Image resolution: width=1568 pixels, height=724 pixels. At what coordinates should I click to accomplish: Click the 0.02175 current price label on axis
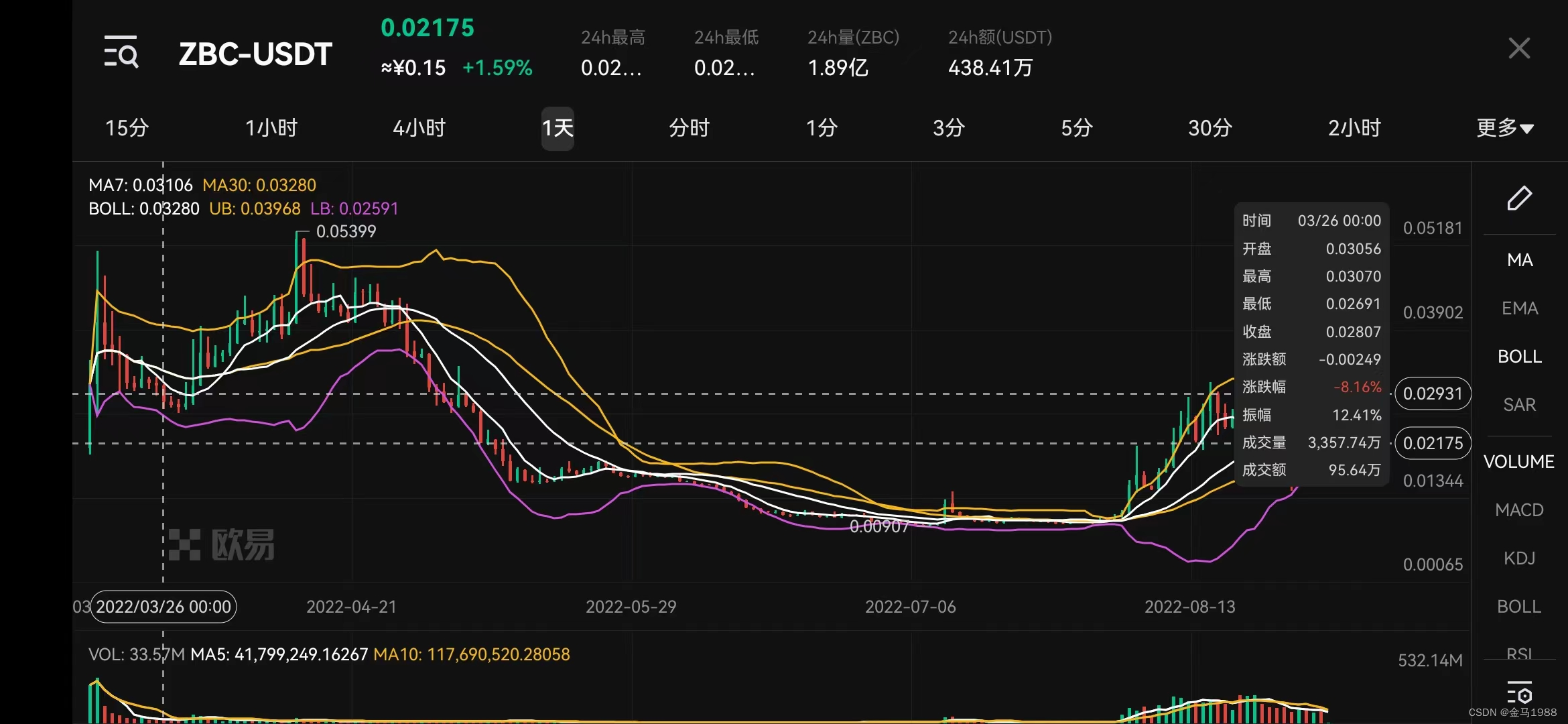click(x=1433, y=443)
